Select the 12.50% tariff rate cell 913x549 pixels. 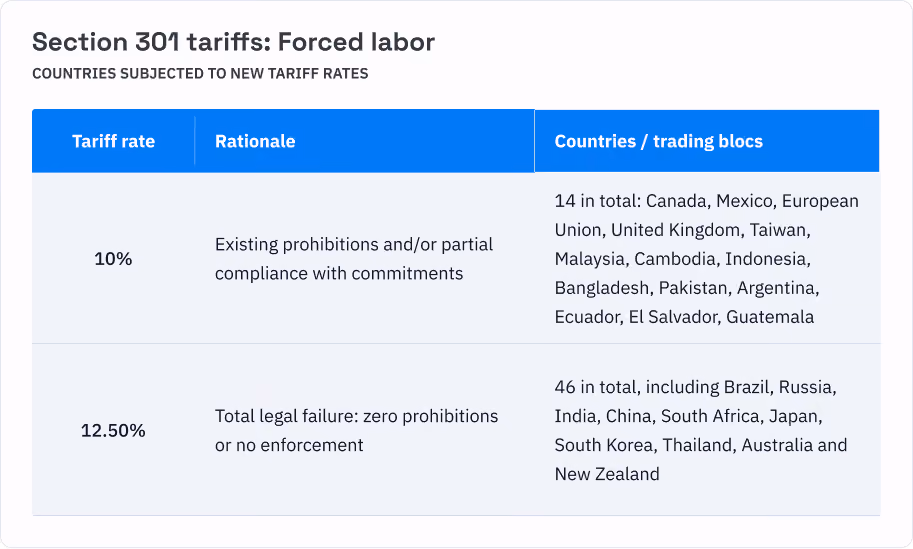point(114,430)
